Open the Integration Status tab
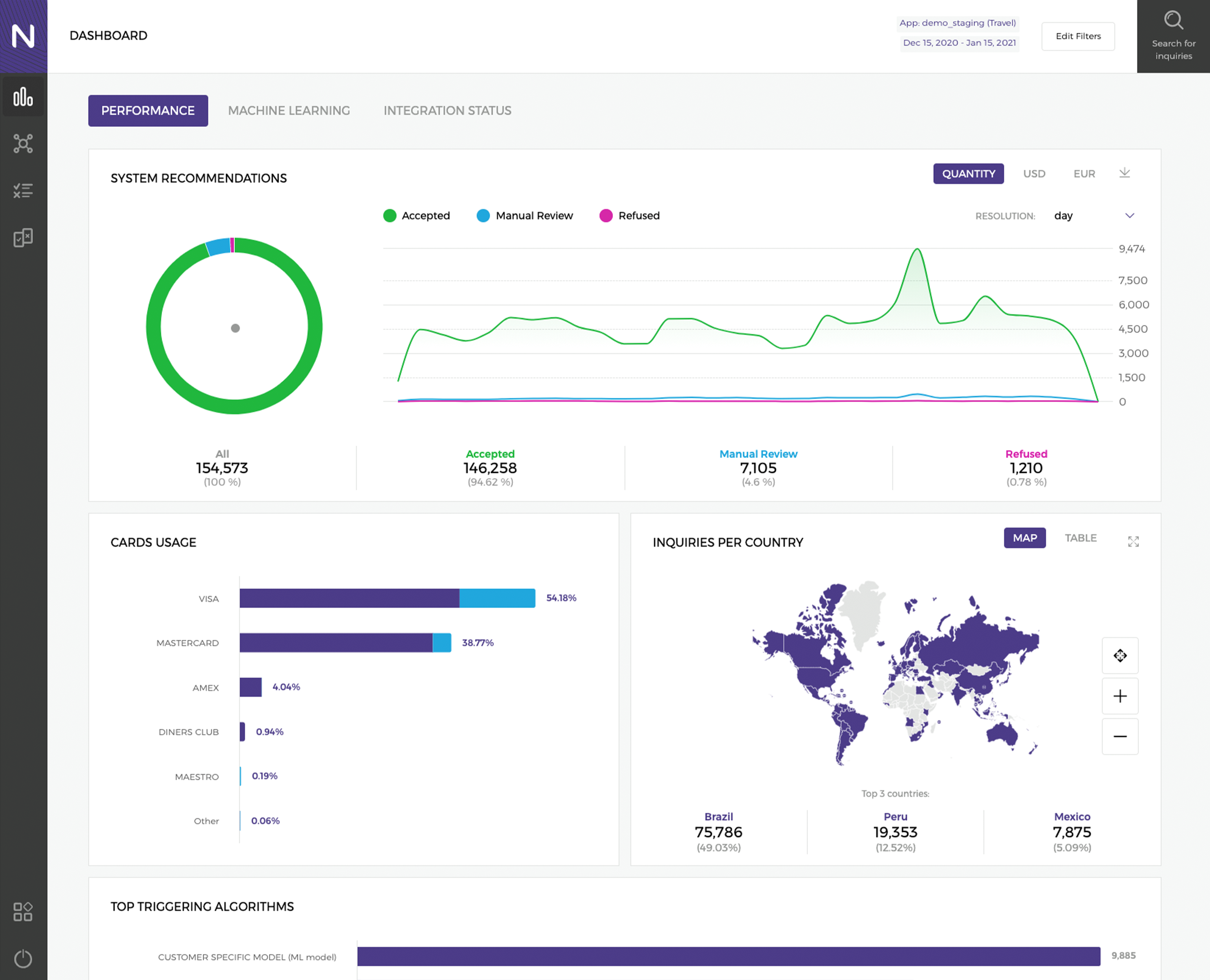Image resolution: width=1210 pixels, height=980 pixels. click(447, 111)
